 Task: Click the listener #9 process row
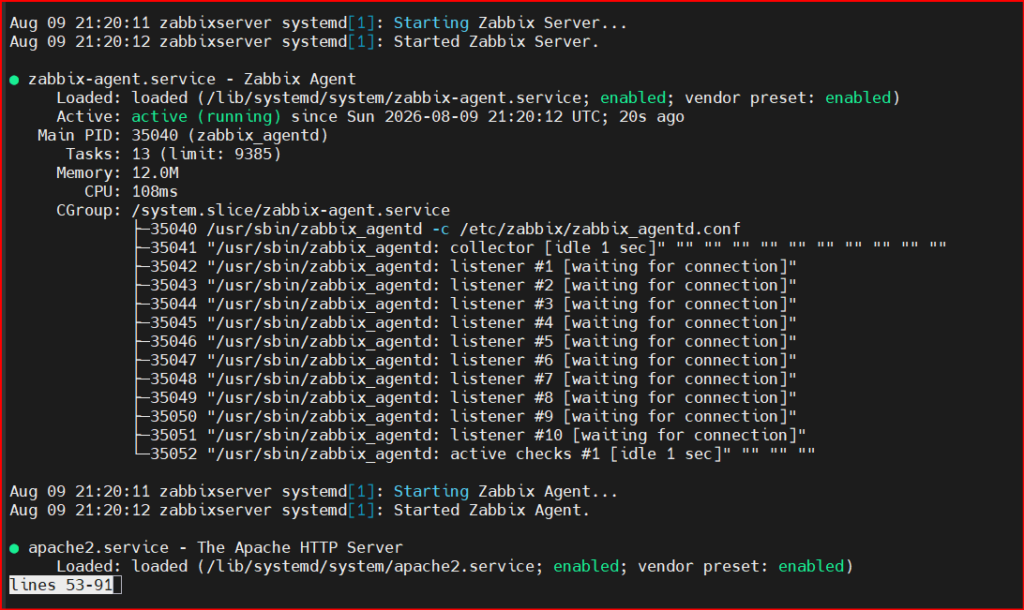pyautogui.click(x=466, y=417)
